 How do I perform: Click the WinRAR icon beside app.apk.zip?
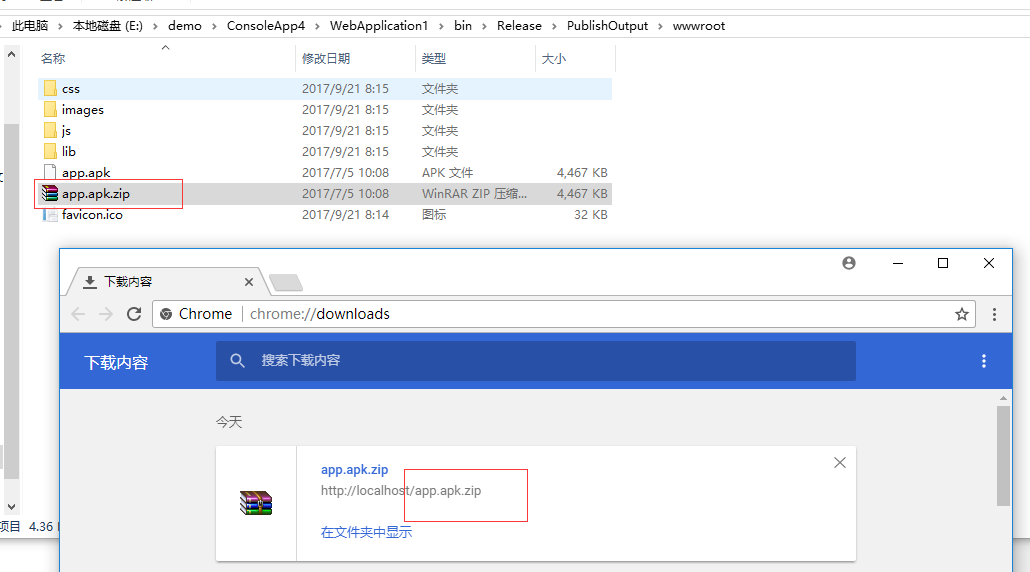50,194
